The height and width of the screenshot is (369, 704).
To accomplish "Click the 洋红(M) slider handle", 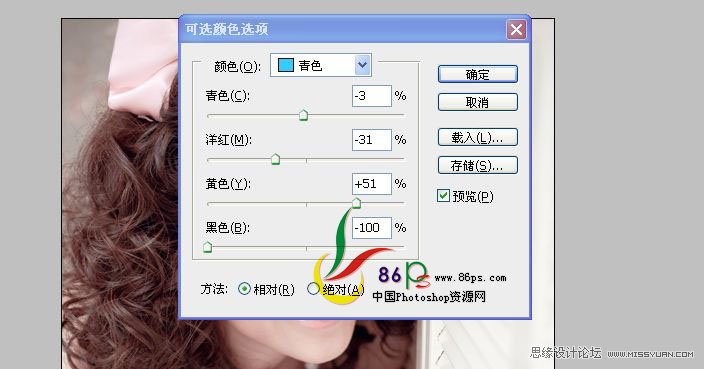I will 276,159.
